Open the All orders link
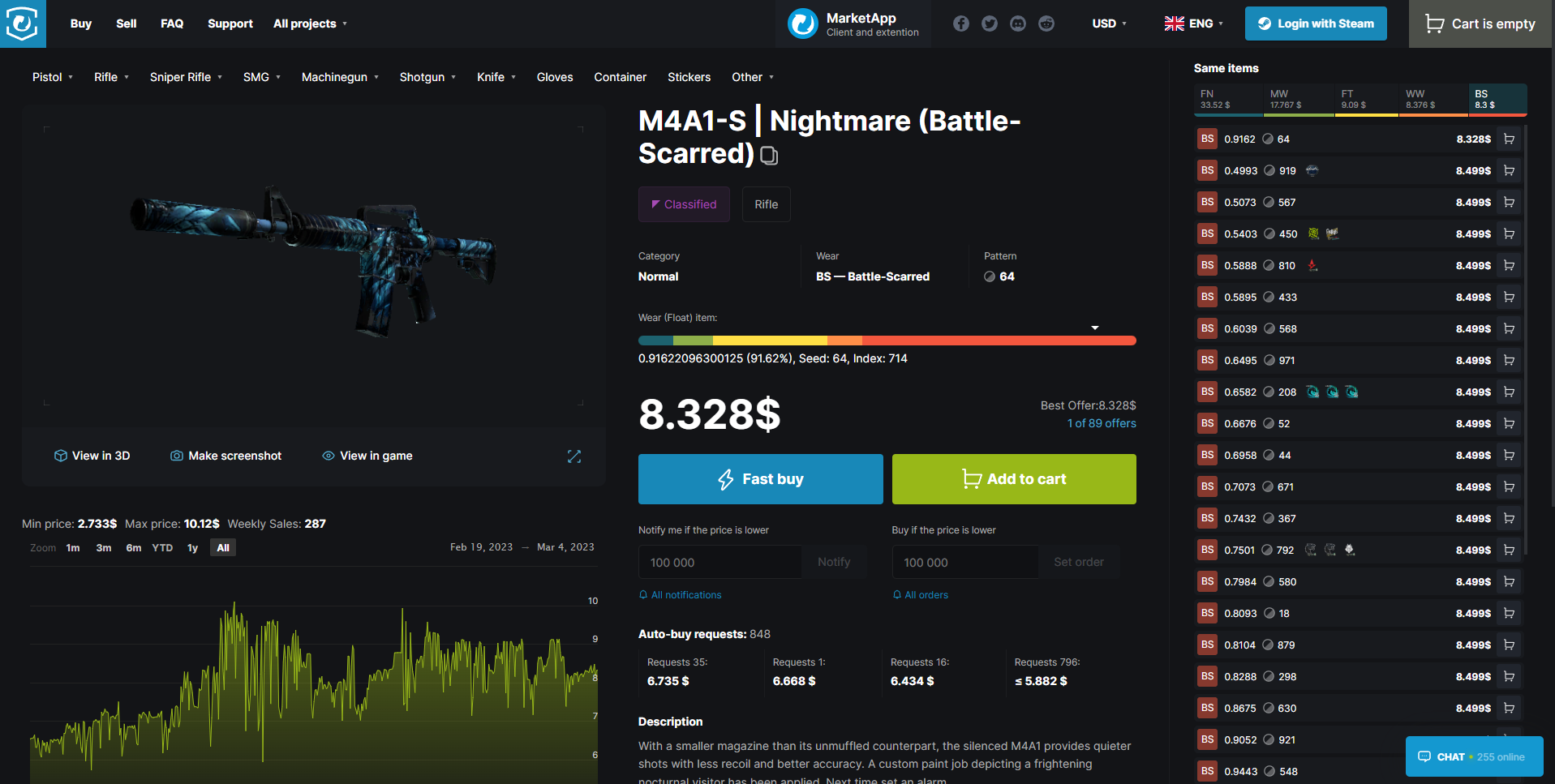The height and width of the screenshot is (784, 1555). coord(921,595)
